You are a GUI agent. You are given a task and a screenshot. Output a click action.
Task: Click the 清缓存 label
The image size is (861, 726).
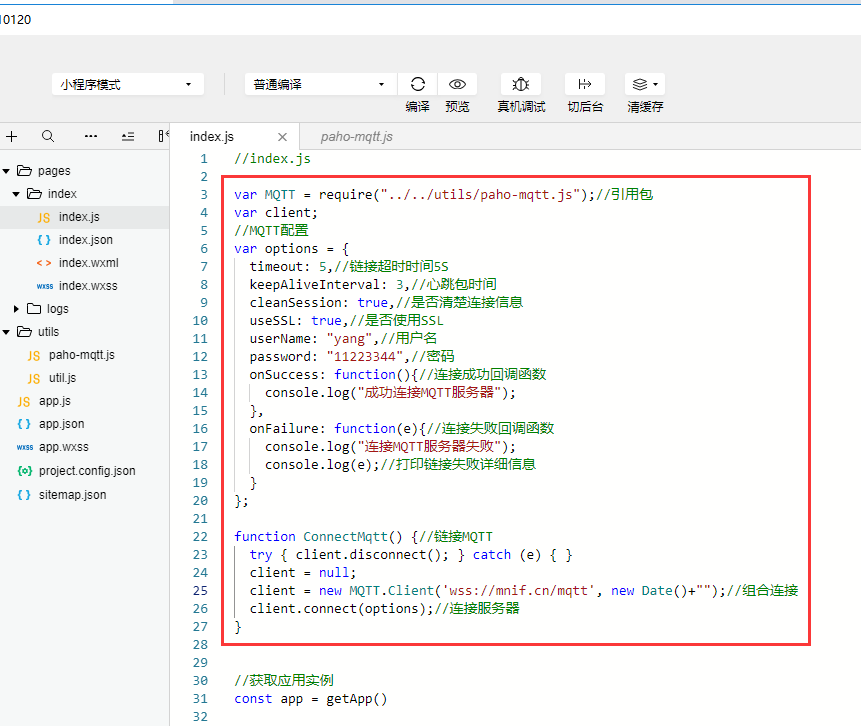click(645, 107)
